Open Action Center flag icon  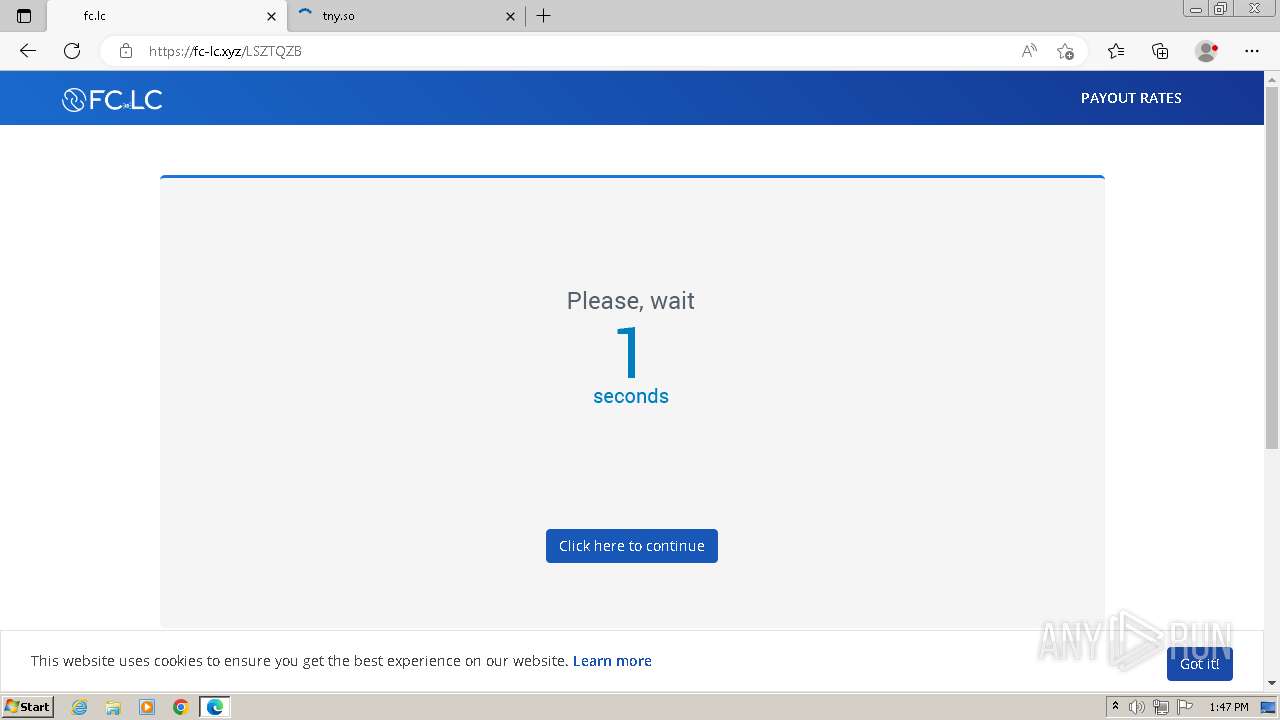[1185, 707]
